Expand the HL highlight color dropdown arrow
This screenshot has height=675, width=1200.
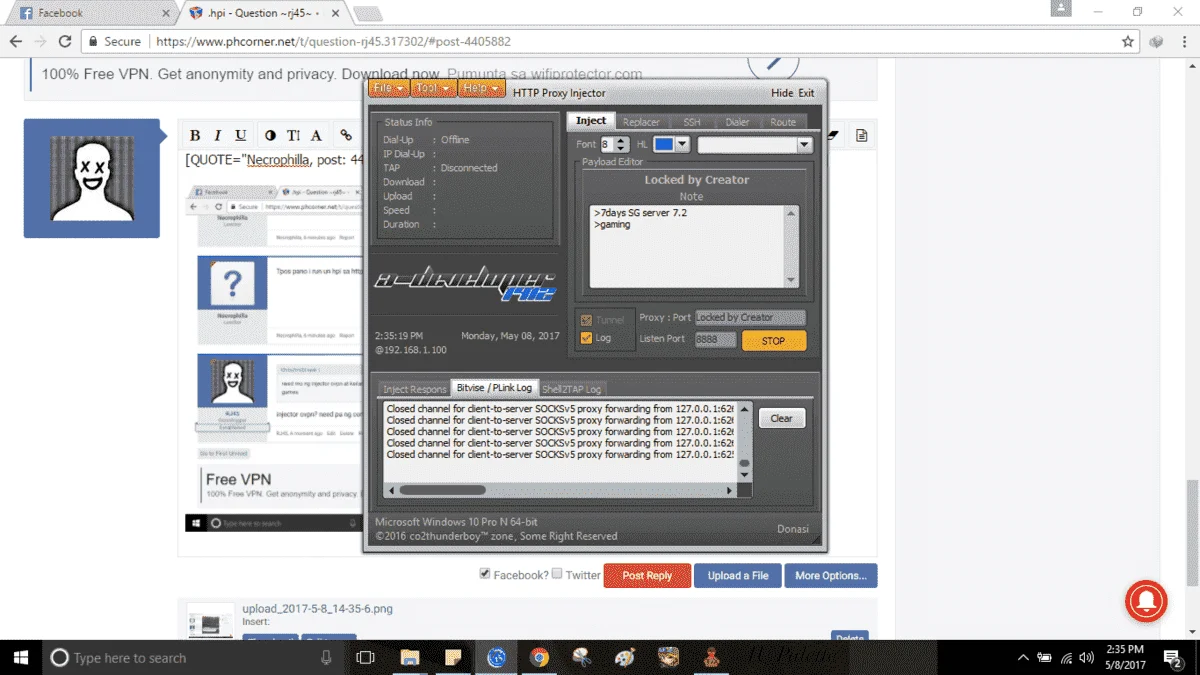point(682,145)
